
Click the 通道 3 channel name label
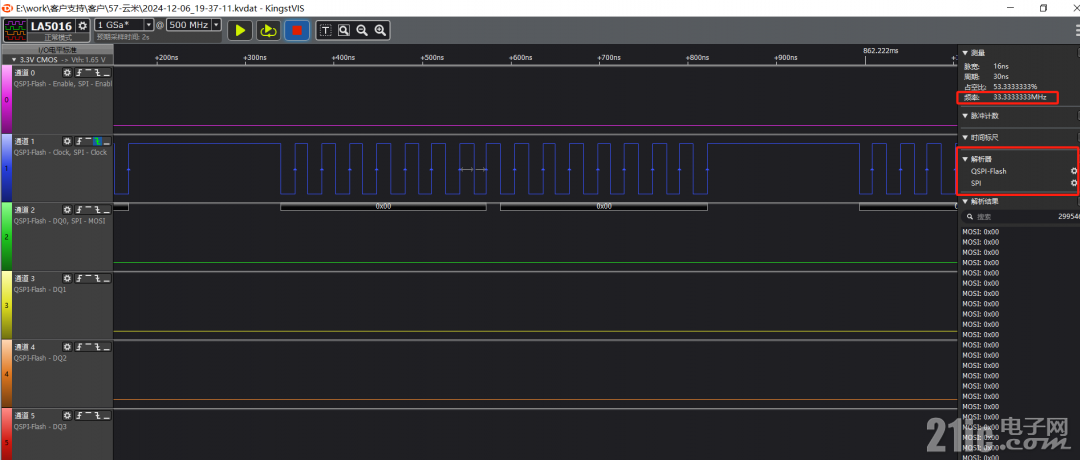[24, 278]
